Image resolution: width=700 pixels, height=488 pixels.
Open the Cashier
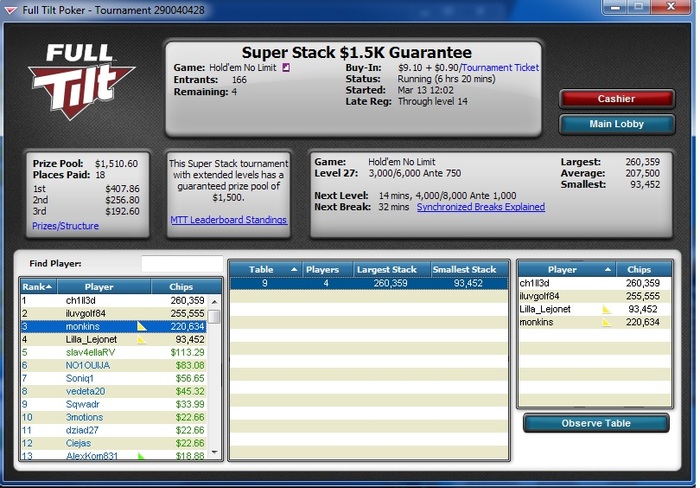coord(617,99)
